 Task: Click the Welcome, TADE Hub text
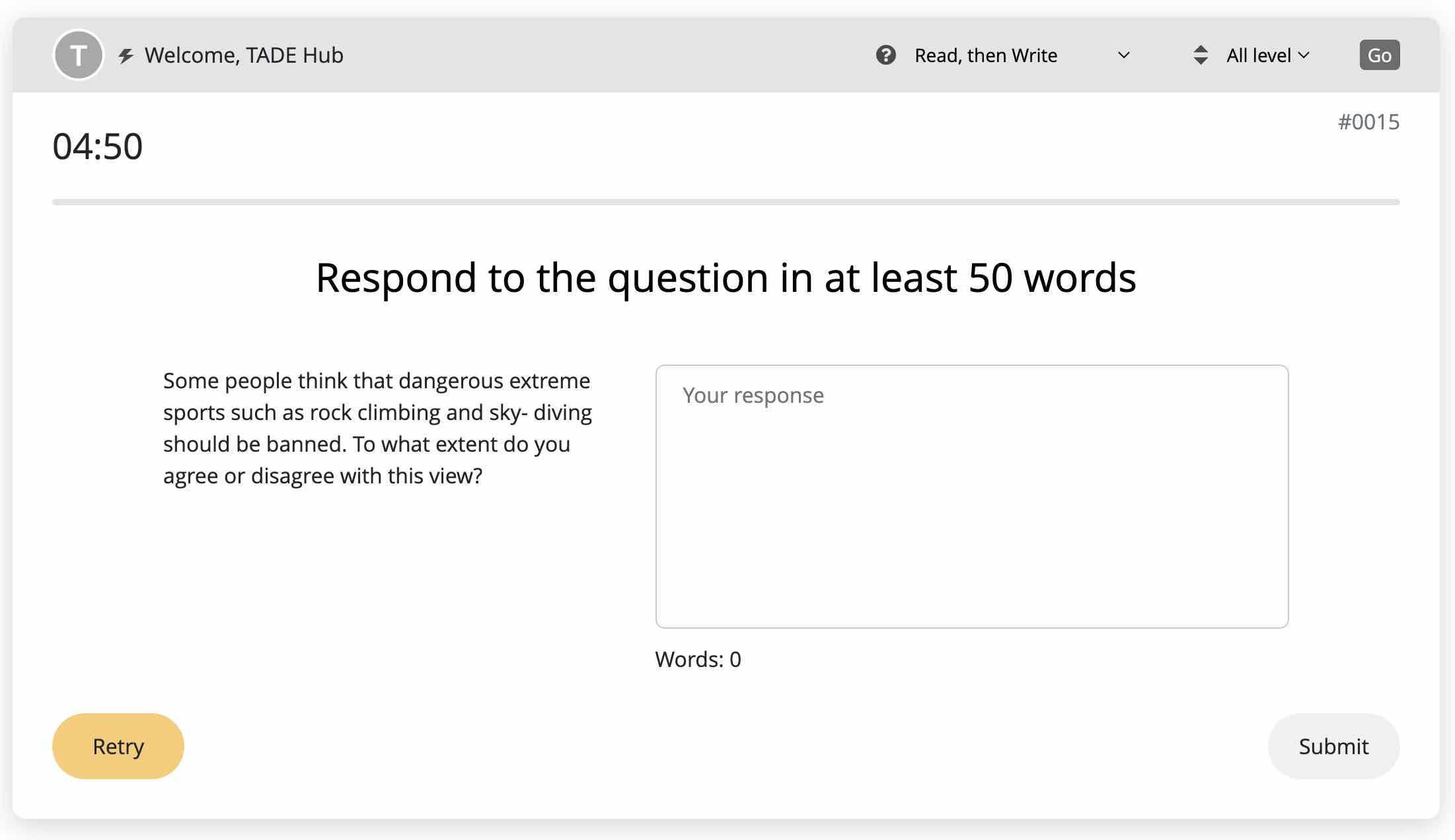244,55
